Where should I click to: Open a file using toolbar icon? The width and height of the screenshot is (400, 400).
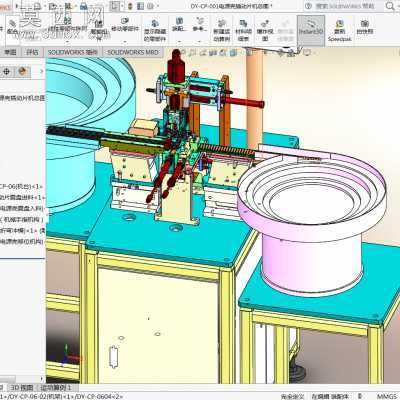[52, 6]
